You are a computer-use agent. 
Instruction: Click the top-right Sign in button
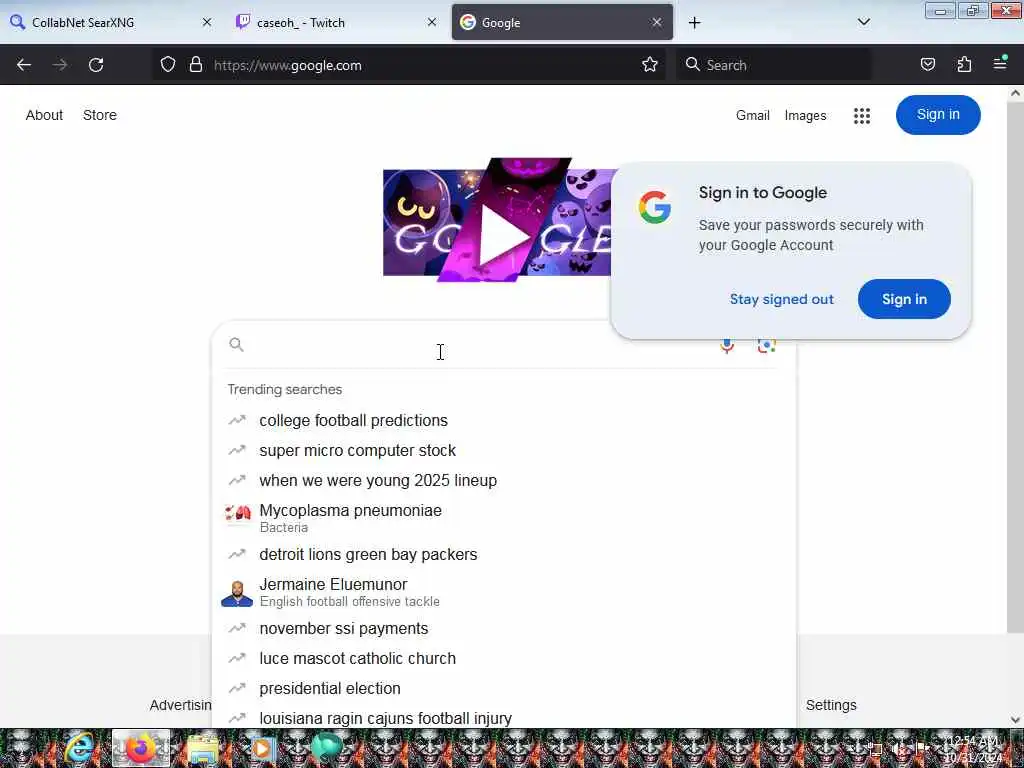[938, 115]
